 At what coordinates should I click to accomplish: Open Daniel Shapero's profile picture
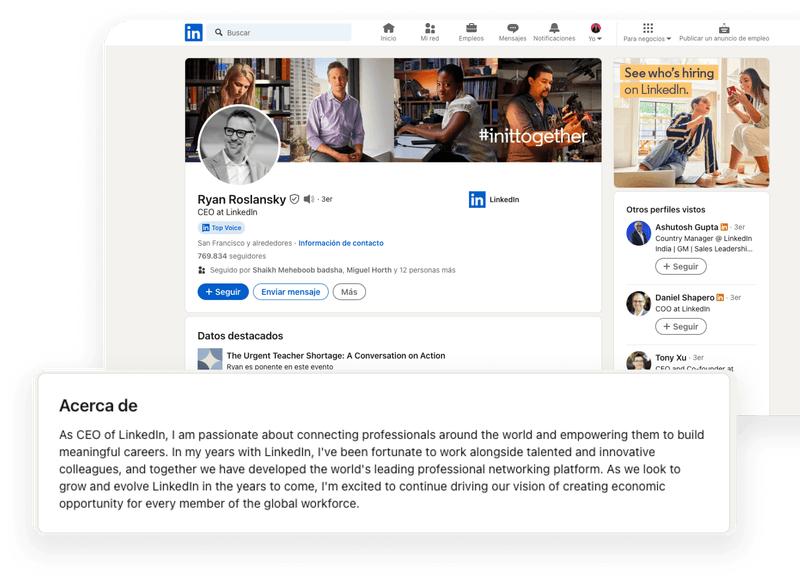coord(638,304)
